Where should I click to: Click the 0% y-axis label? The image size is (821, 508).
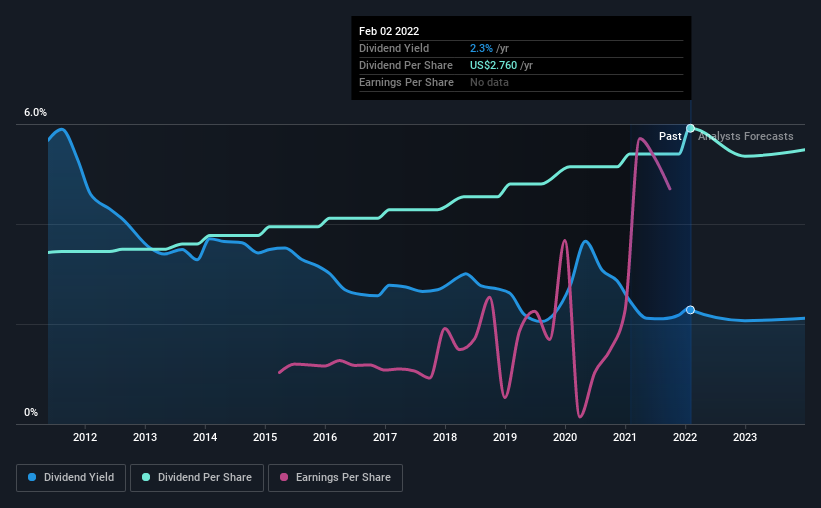tap(31, 413)
